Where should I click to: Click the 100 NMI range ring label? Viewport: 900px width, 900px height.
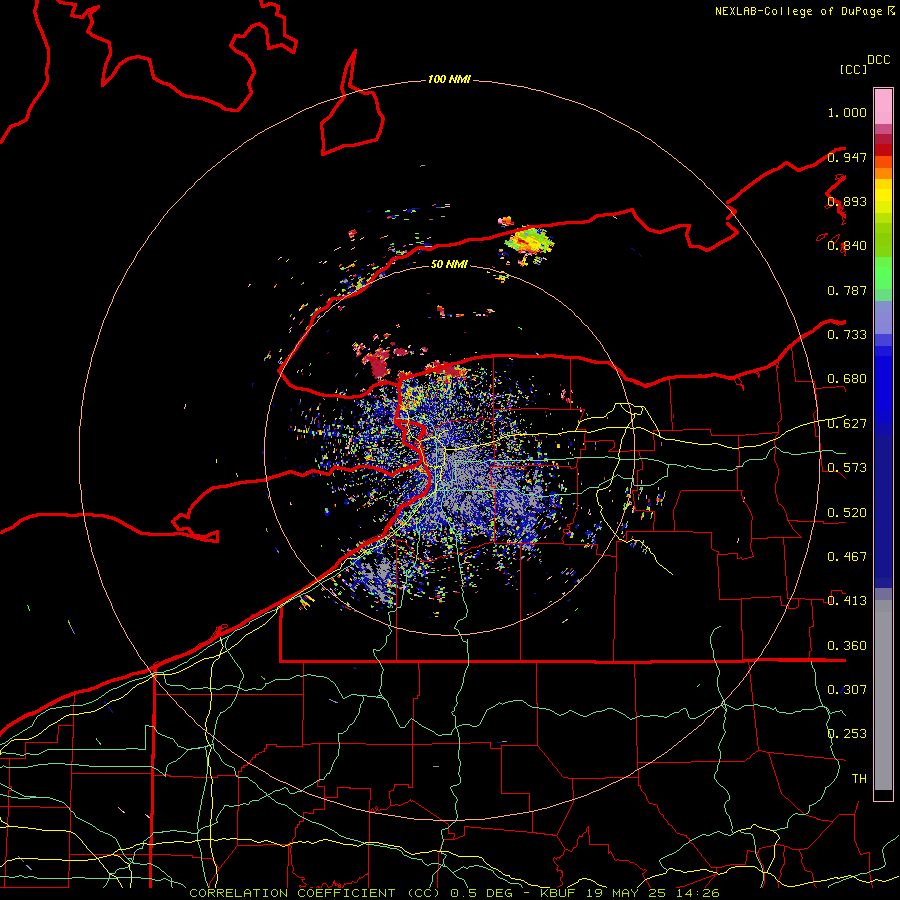tap(449, 79)
